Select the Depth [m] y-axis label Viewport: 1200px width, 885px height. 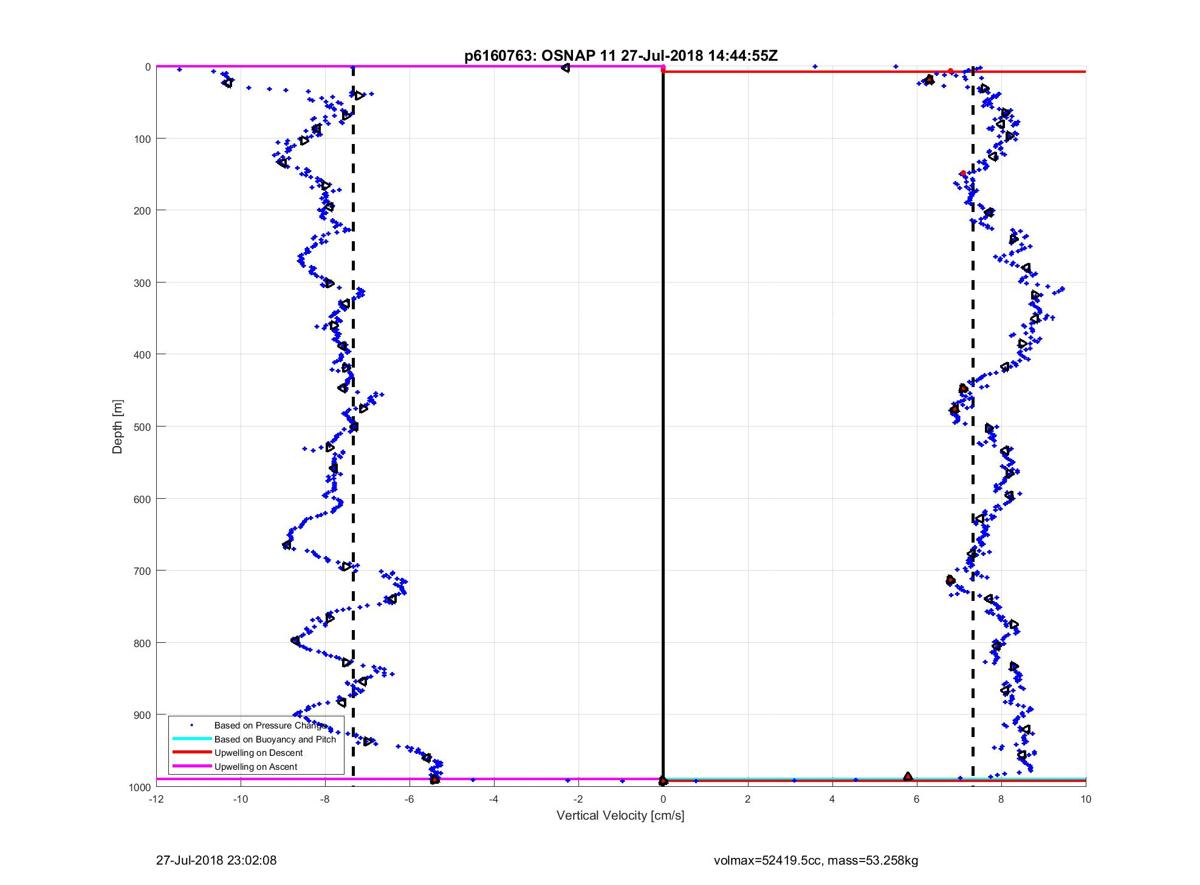coord(118,427)
